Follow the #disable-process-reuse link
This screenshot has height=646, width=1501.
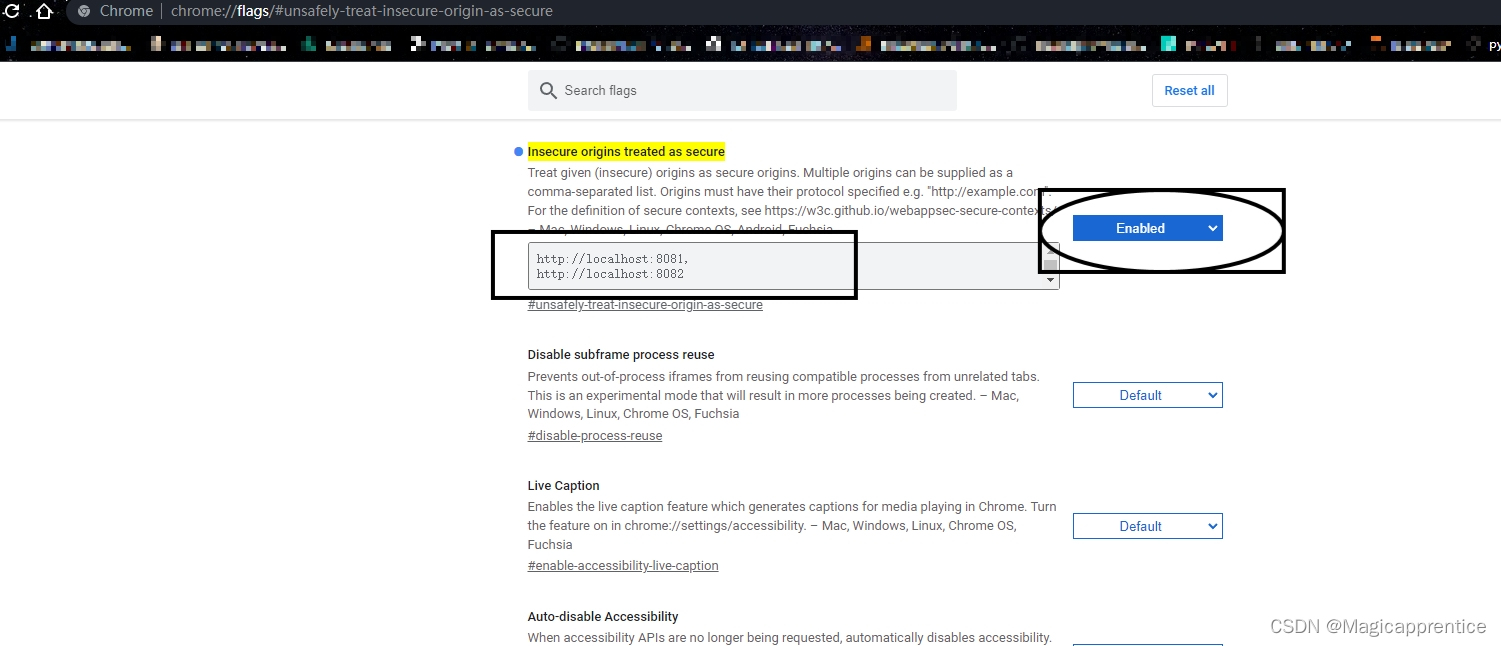click(595, 436)
